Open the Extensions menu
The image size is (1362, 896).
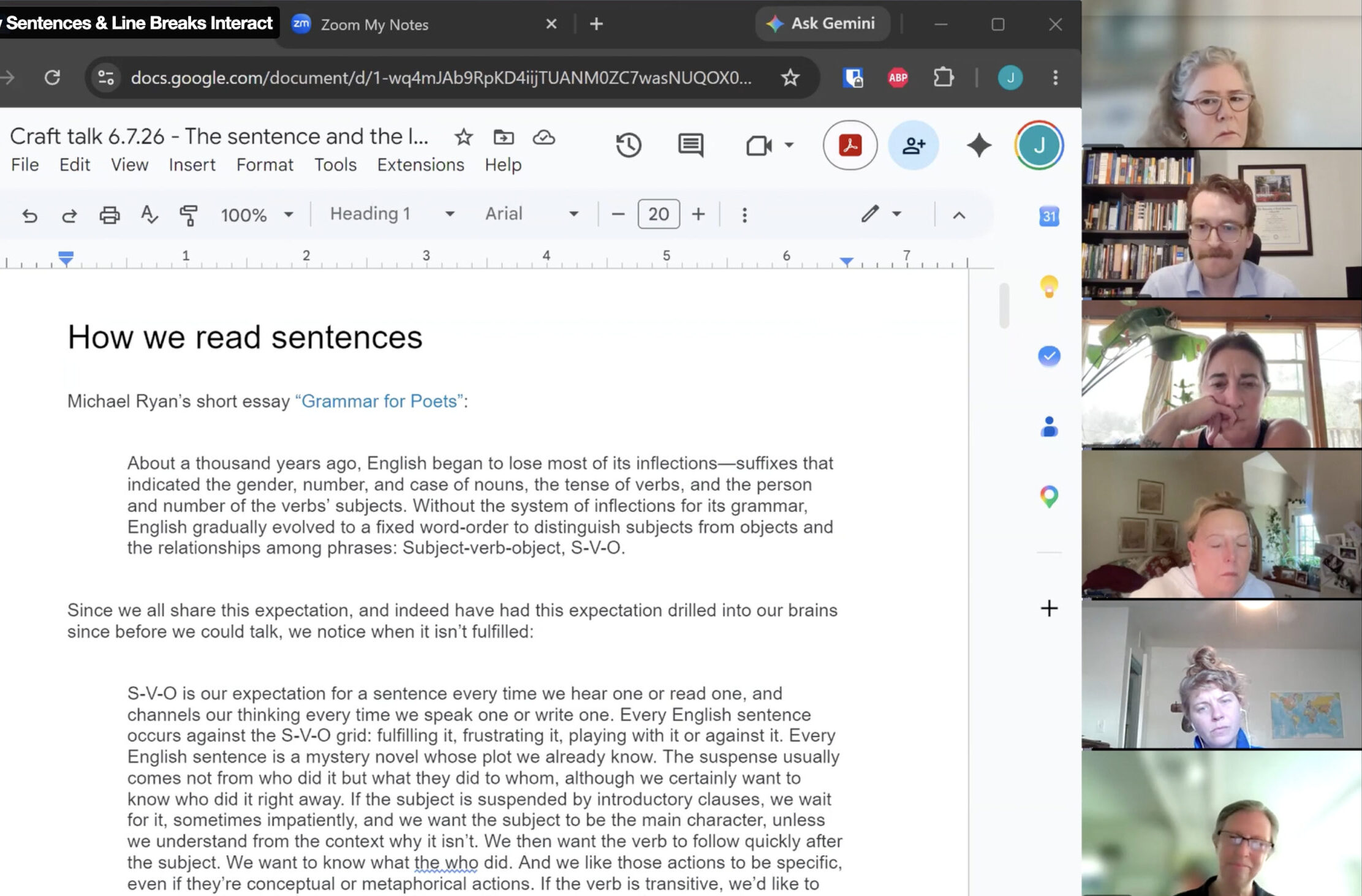(x=420, y=165)
